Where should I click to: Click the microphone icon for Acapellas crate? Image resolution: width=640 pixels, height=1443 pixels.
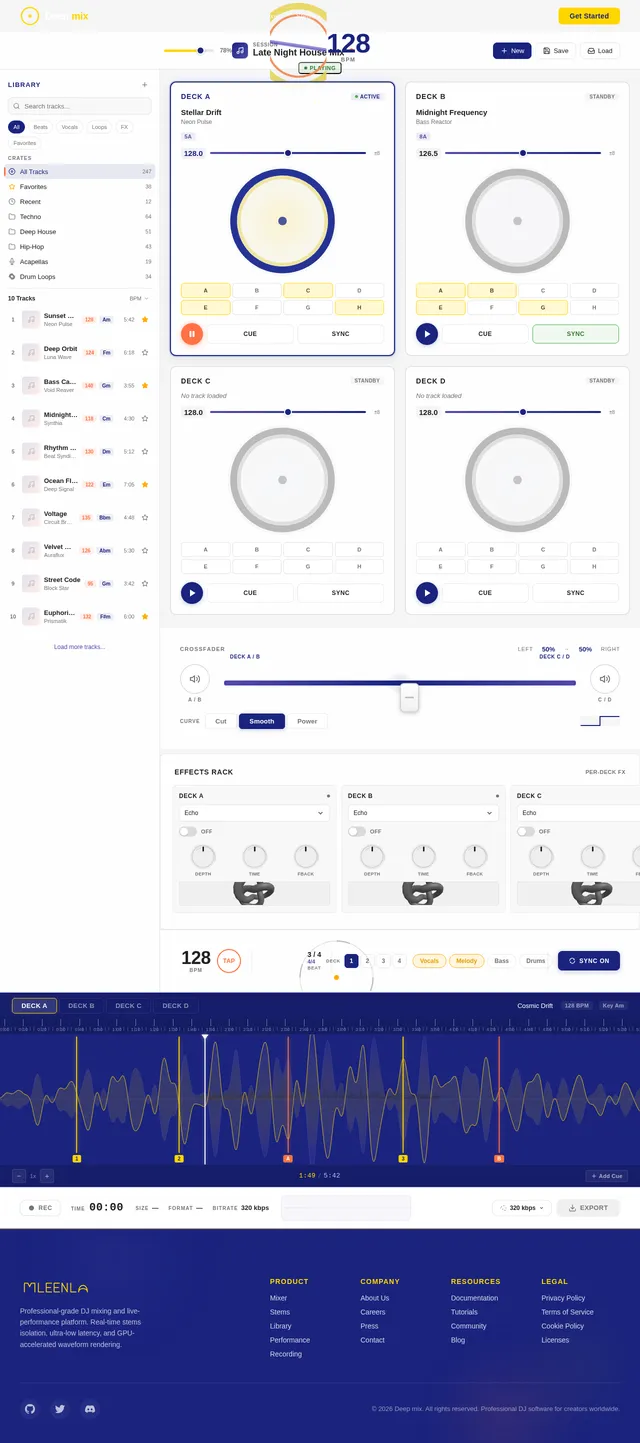pos(12,262)
